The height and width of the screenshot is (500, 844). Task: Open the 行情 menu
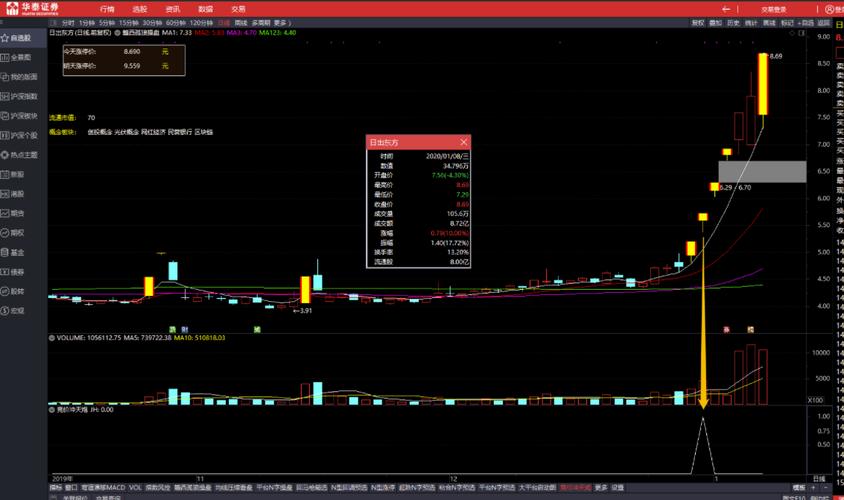107,9
